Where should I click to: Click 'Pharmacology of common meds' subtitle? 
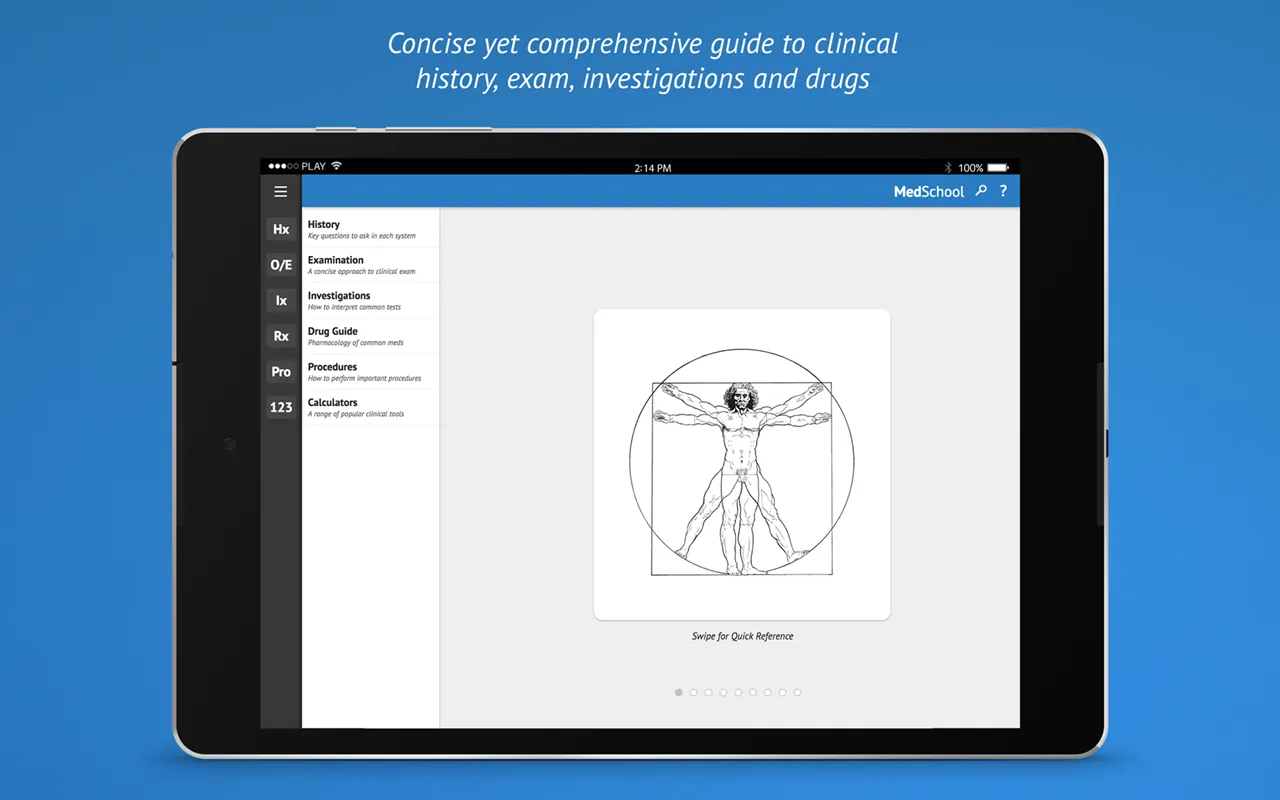coord(356,343)
